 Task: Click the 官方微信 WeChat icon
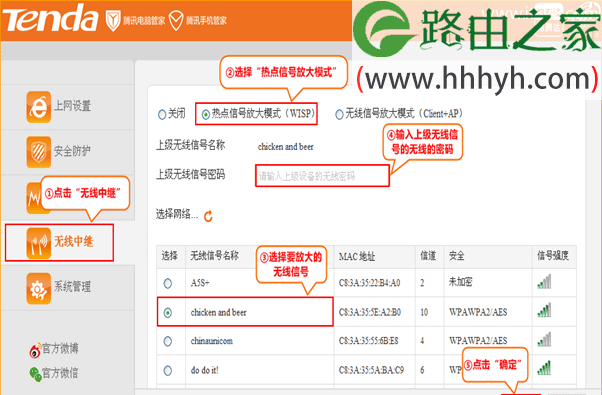click(35, 374)
